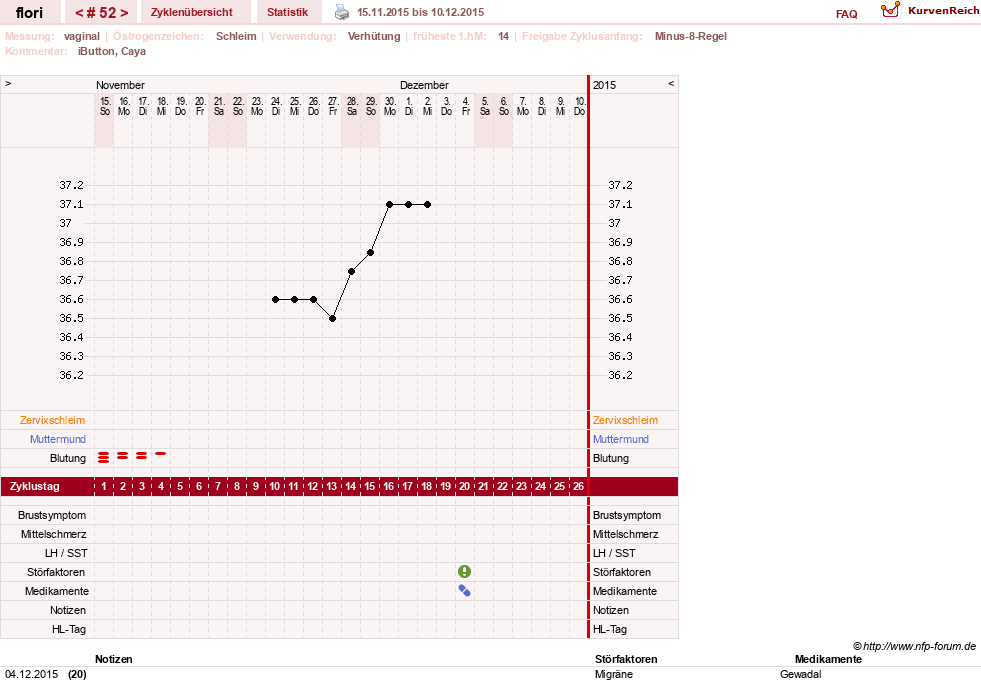The width and height of the screenshot is (981, 698).
Task: Click the Verhütung usage value
Action: 374,36
